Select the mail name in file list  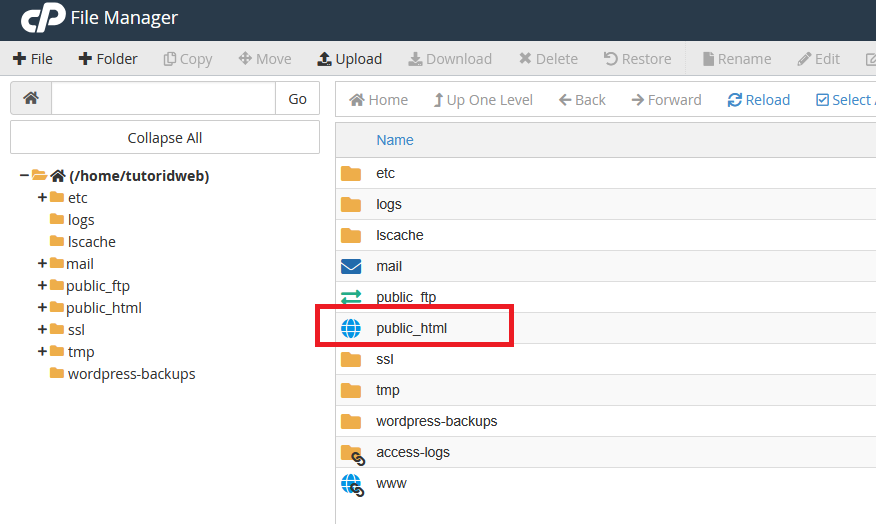(x=389, y=266)
